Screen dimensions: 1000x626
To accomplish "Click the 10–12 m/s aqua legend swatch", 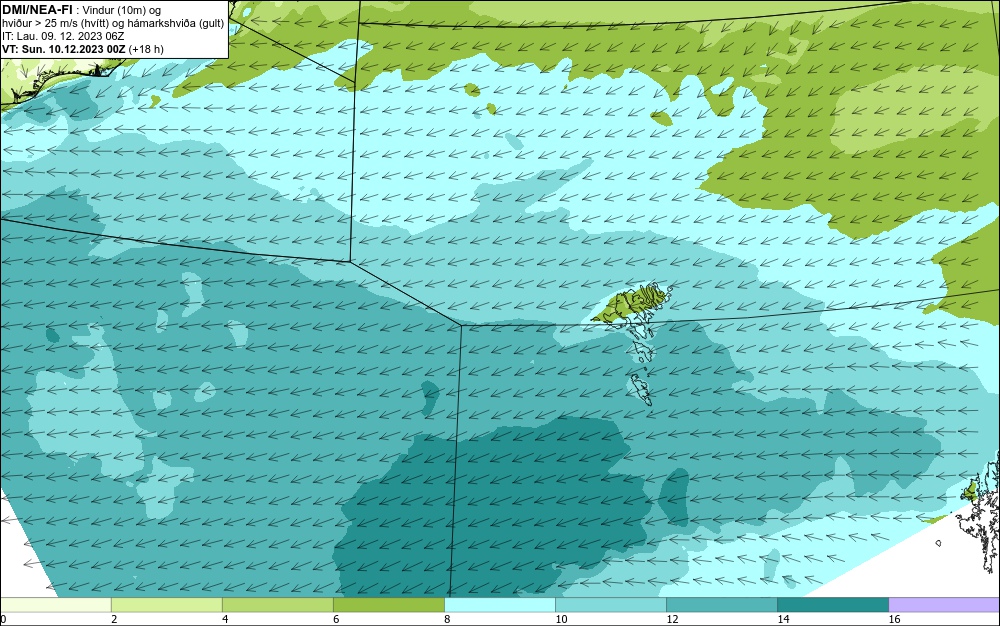I will click(x=610, y=605).
